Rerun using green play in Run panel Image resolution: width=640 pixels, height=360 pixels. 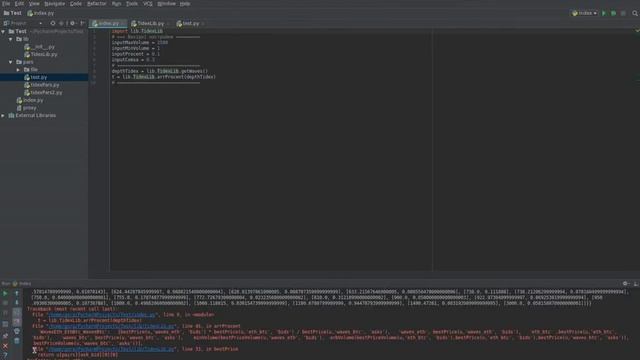coord(5,293)
